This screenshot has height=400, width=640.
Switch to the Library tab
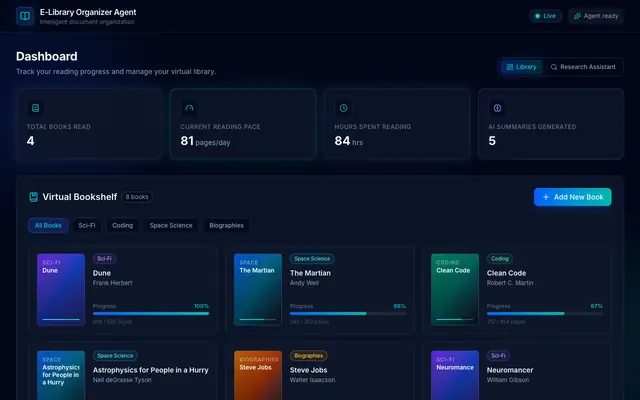click(521, 67)
